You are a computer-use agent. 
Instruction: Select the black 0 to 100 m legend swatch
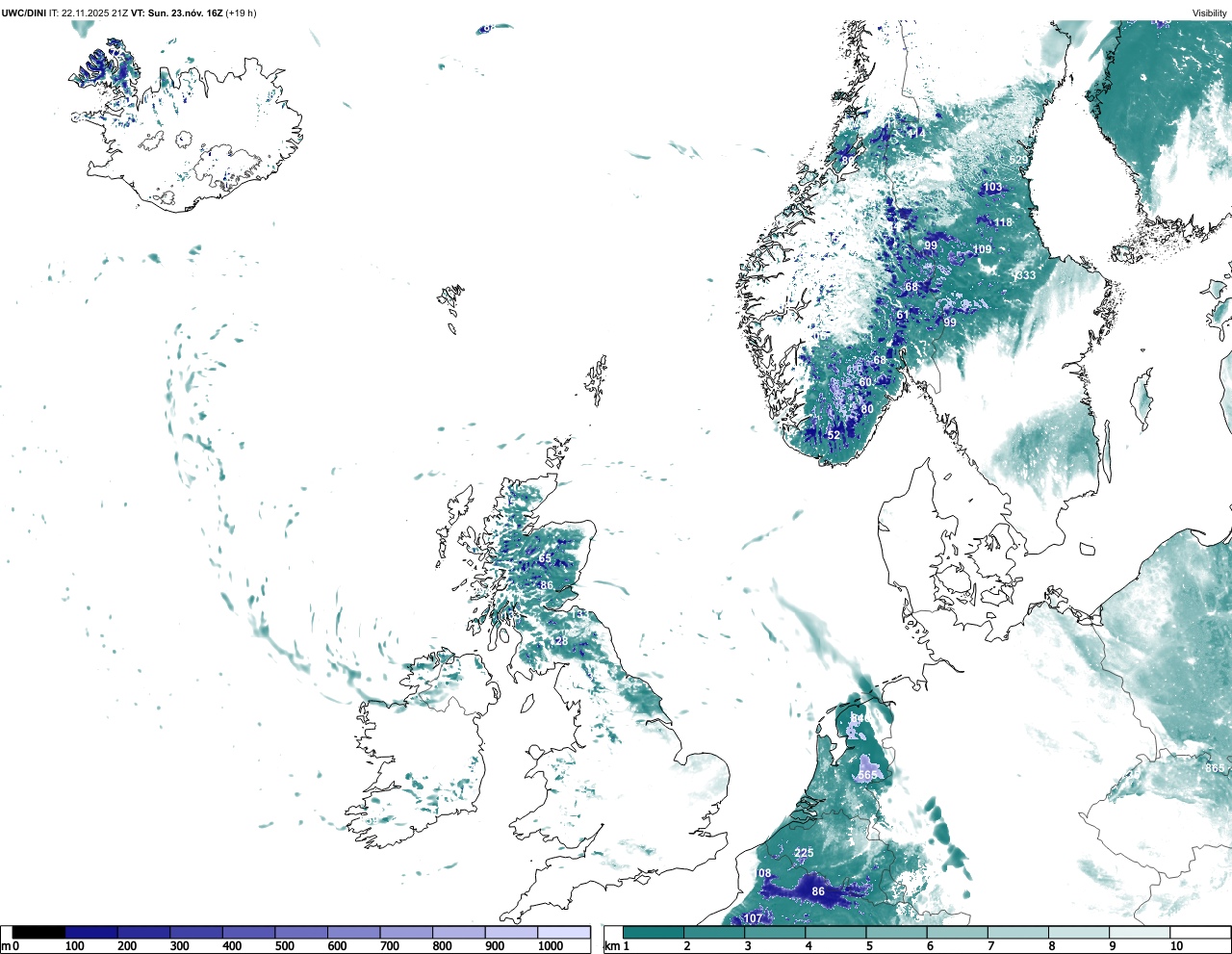[x=39, y=933]
